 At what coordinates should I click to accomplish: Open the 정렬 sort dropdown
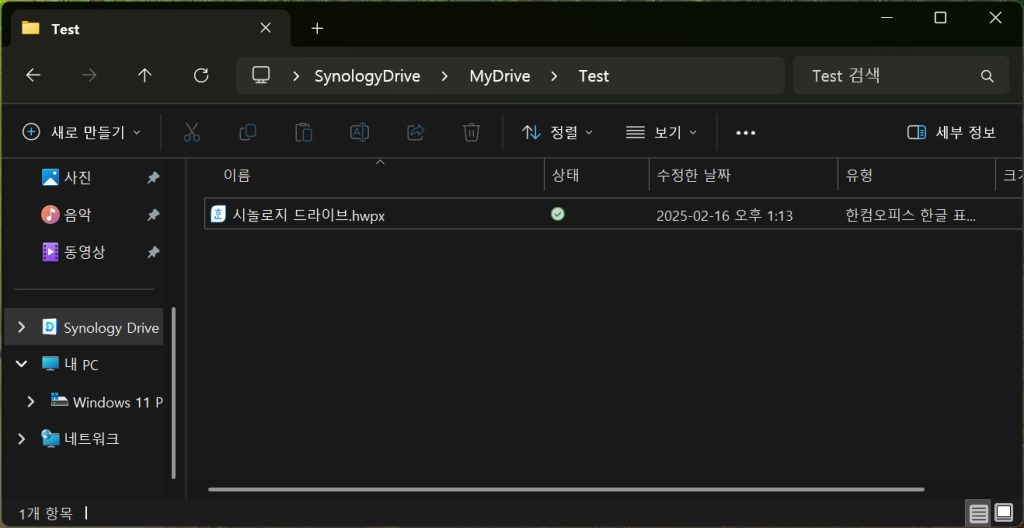coord(557,133)
